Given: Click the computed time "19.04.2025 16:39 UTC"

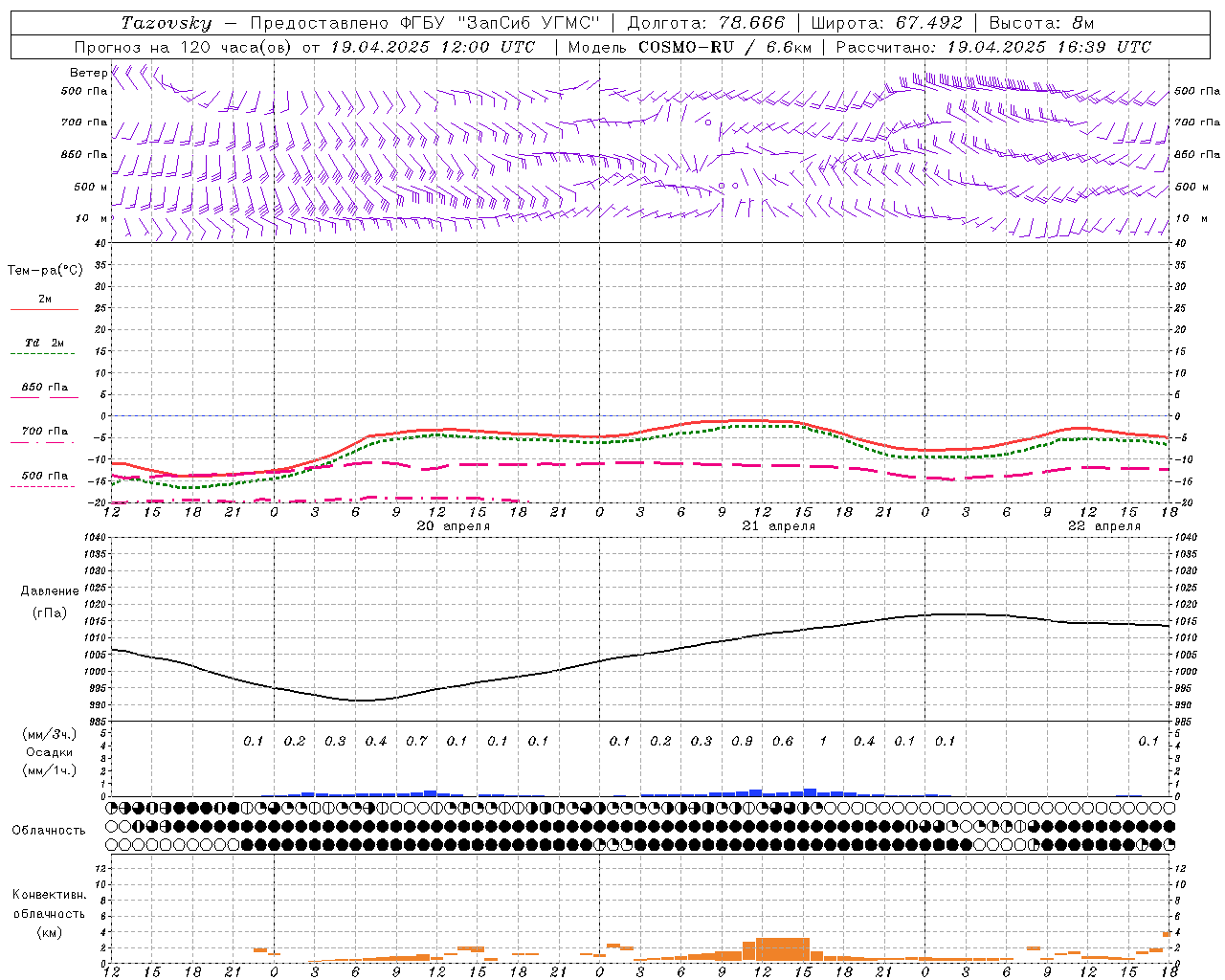Looking at the screenshot, I should coord(1048,47).
